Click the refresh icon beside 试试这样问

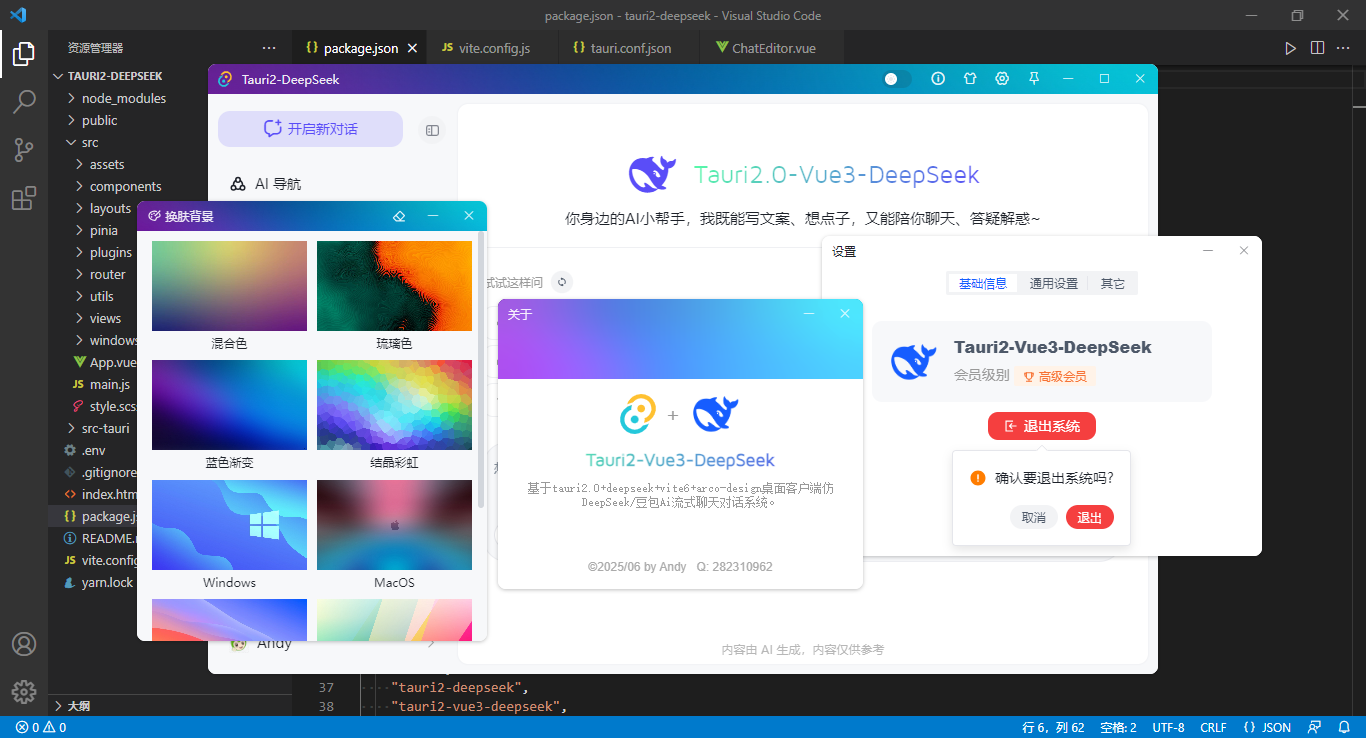point(562,282)
